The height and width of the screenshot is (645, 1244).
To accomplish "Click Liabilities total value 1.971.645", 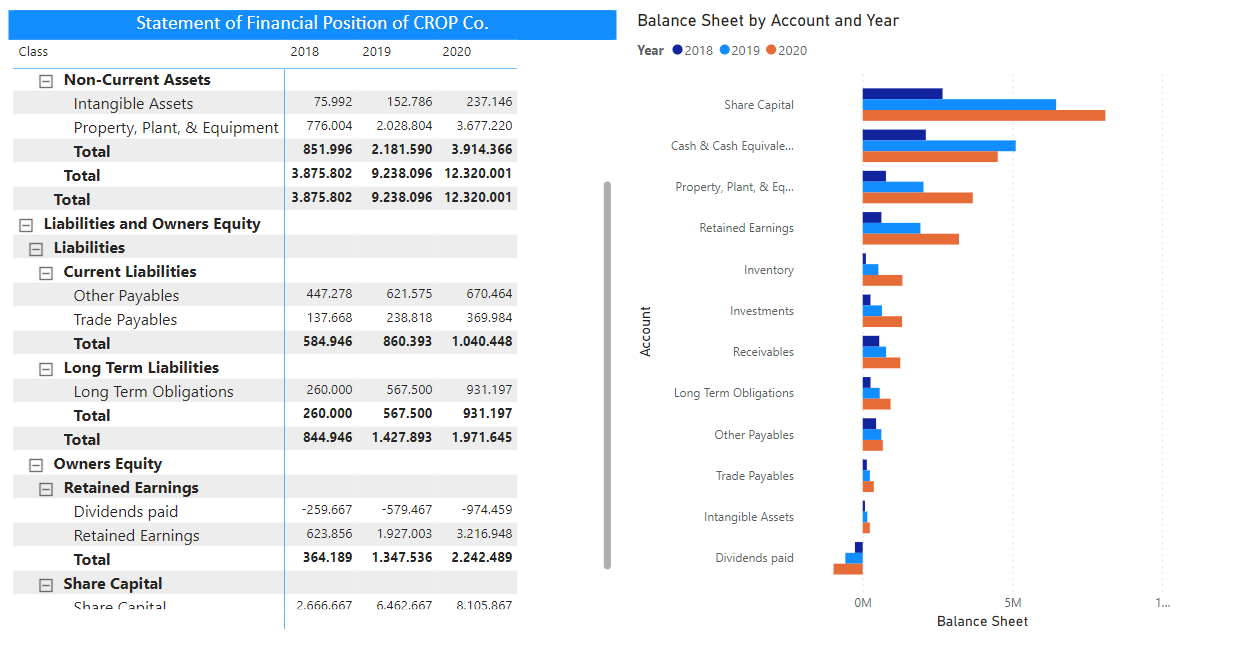I will pos(481,438).
